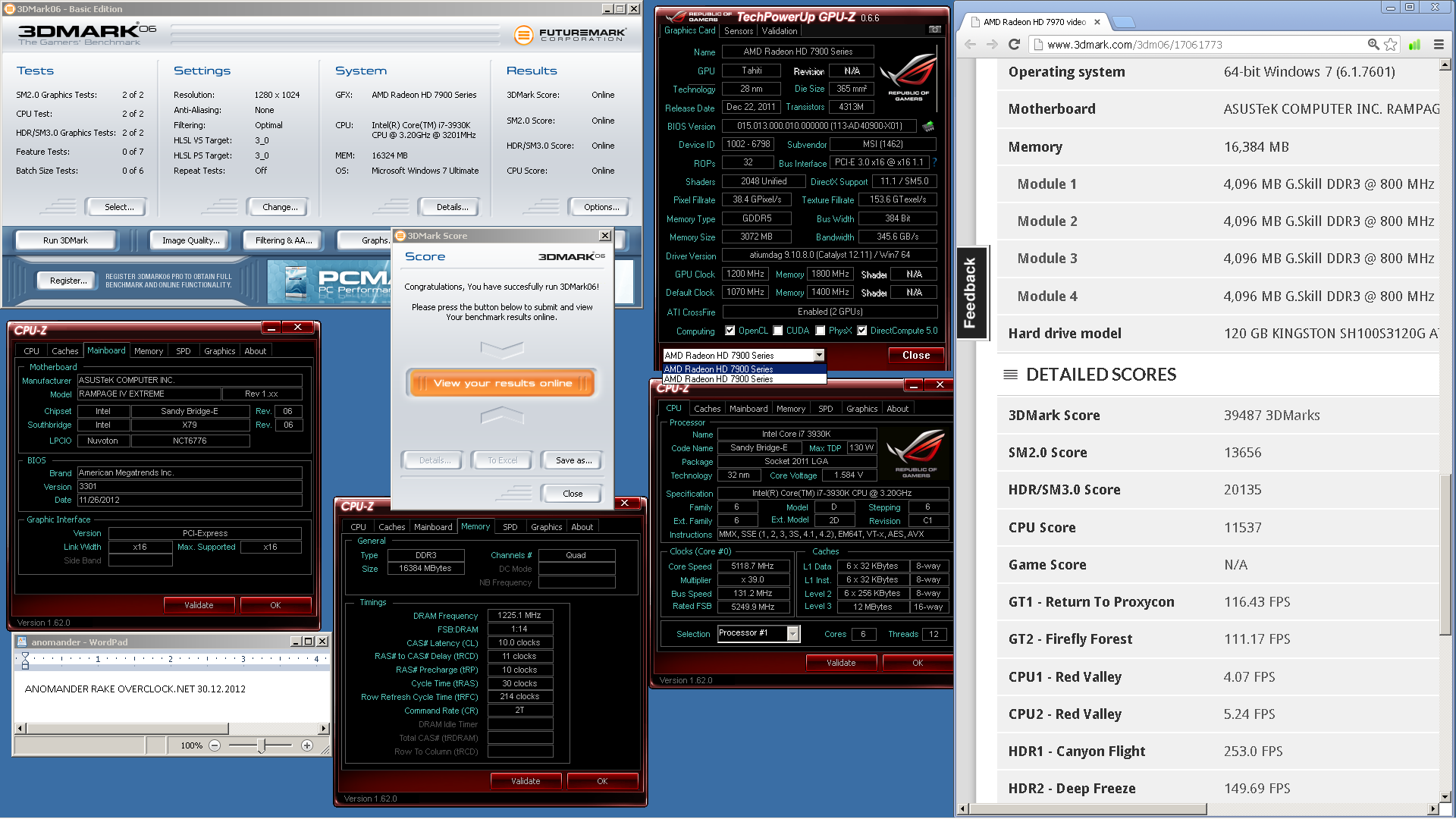1456x819 pixels.
Task: Click the red Close button in GPU-Z
Action: (x=915, y=356)
